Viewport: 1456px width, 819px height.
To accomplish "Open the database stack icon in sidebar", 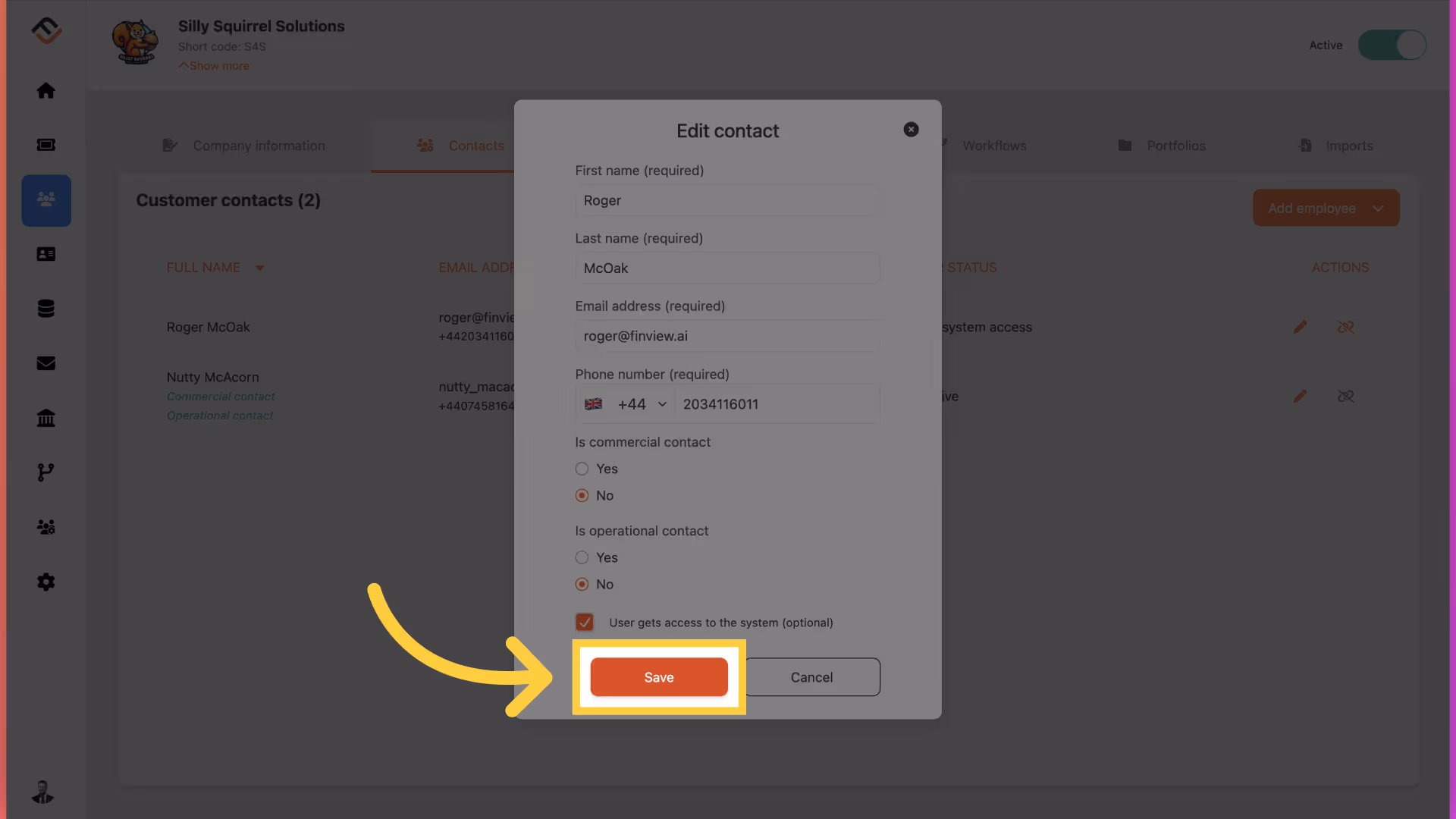I will (x=46, y=309).
